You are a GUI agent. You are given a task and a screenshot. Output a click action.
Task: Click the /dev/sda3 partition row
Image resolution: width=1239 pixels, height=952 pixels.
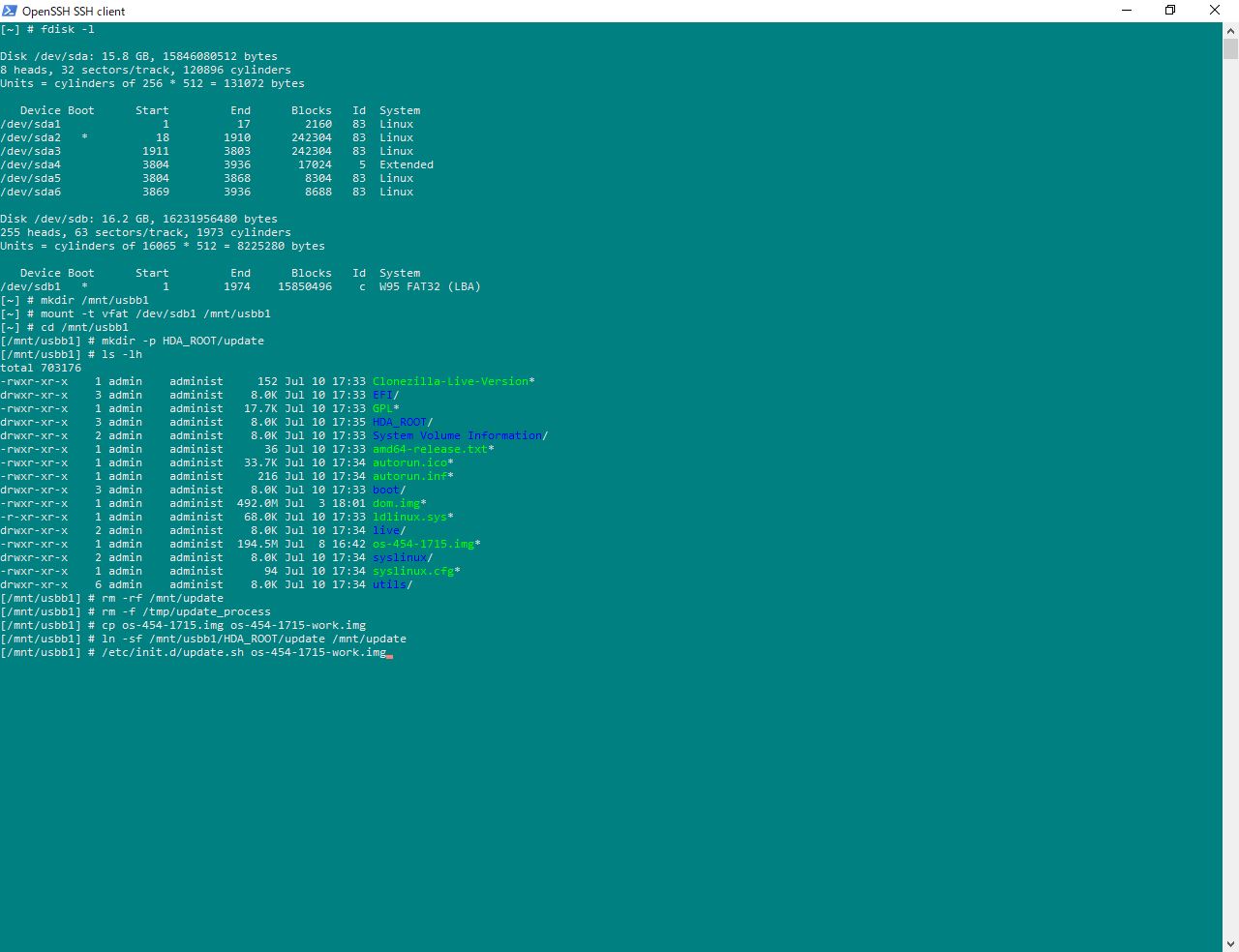[207, 151]
